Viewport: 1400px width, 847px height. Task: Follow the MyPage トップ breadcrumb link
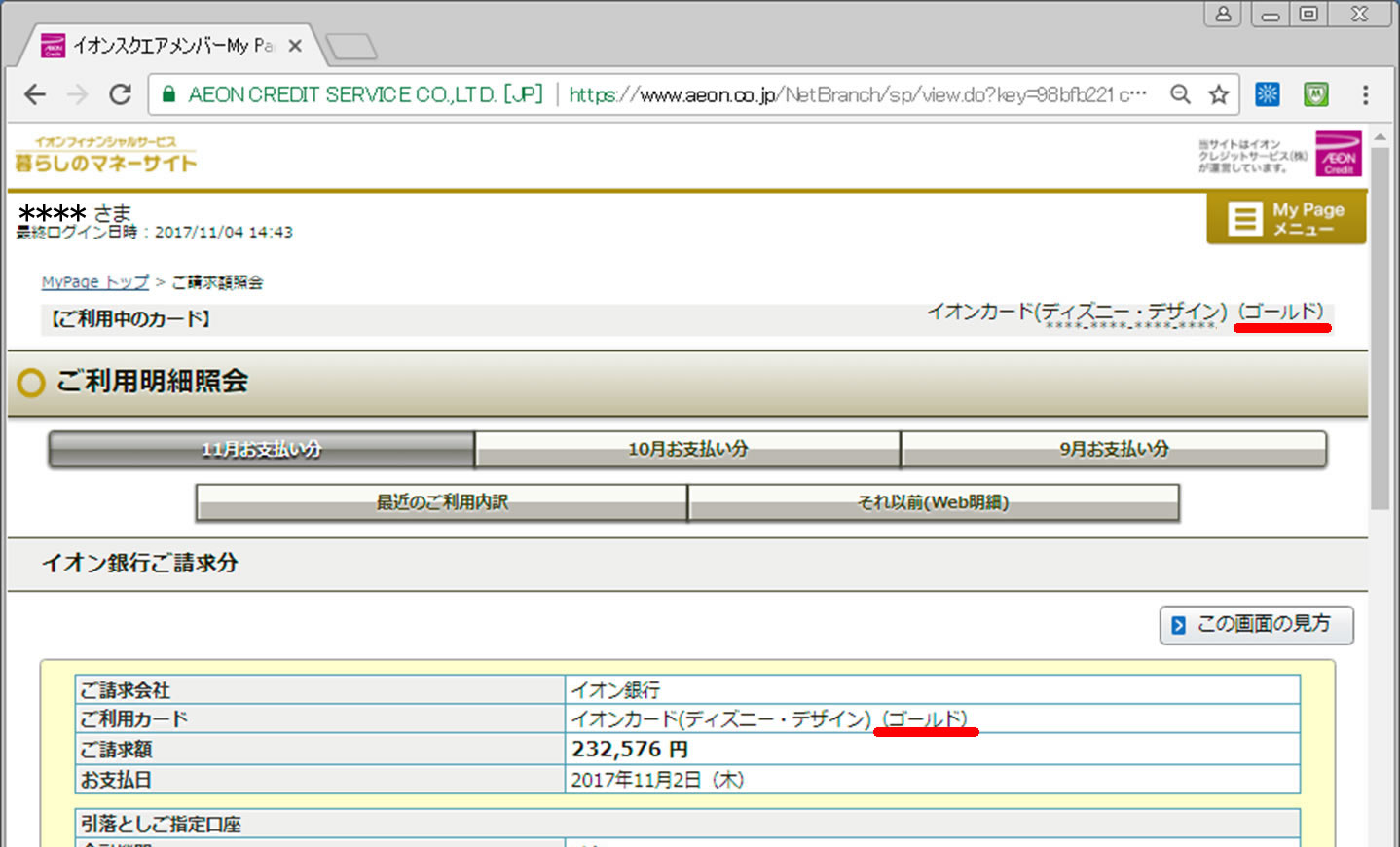click(95, 282)
